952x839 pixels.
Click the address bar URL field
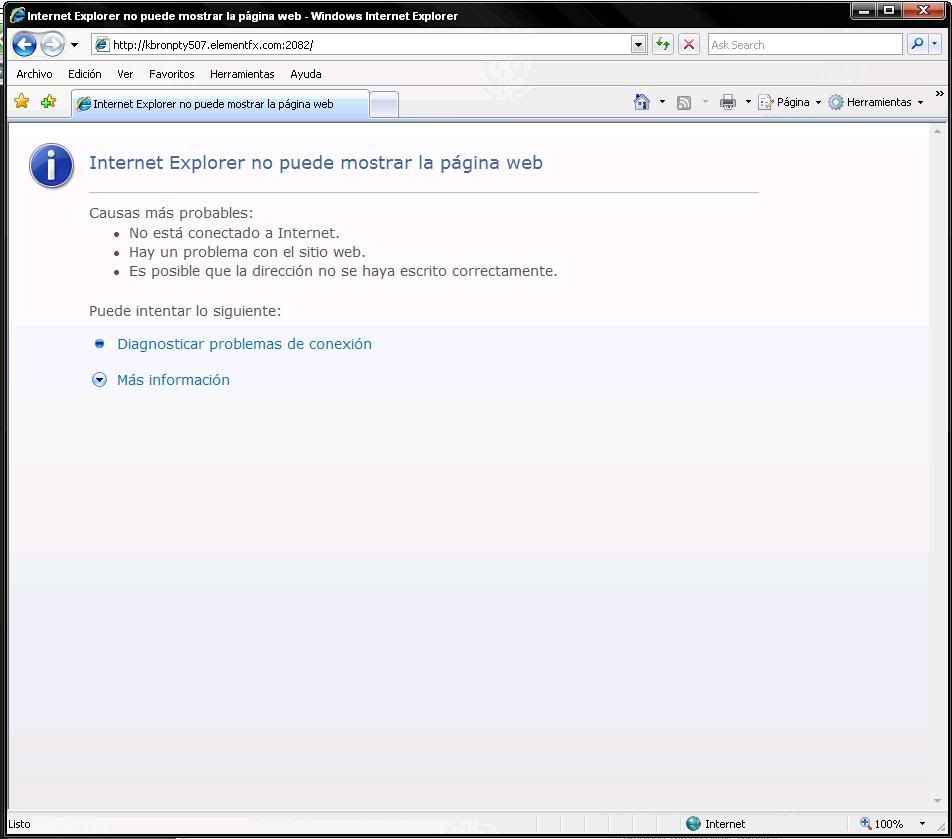pyautogui.click(x=361, y=44)
